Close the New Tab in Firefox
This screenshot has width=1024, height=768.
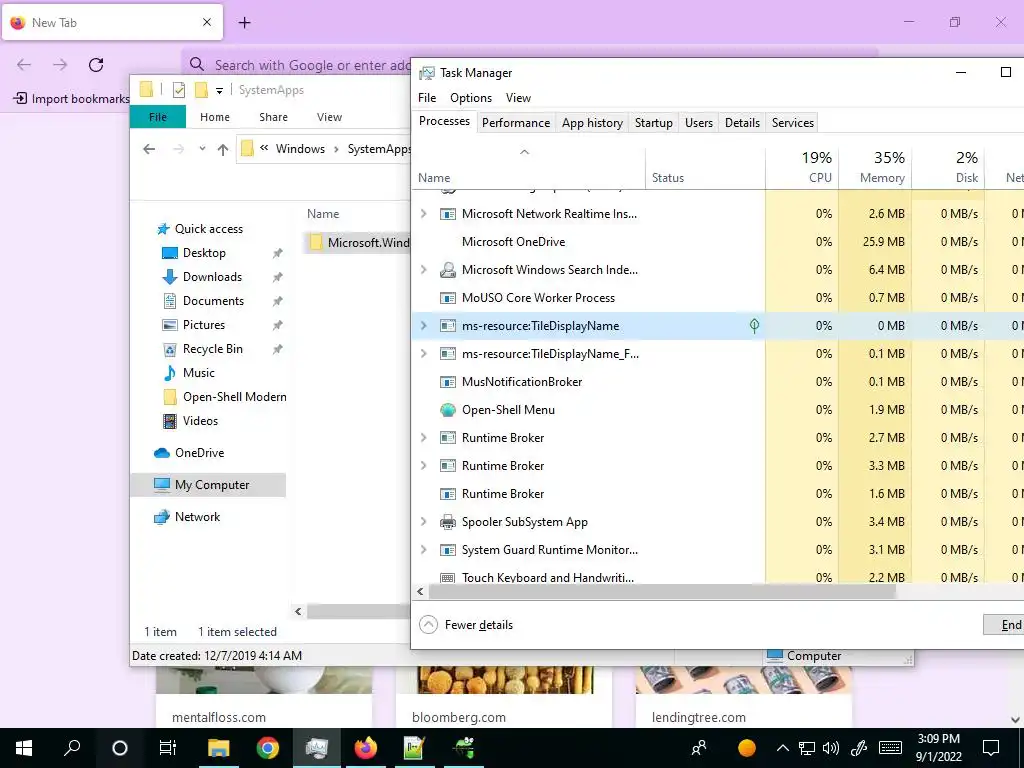pyautogui.click(x=207, y=22)
